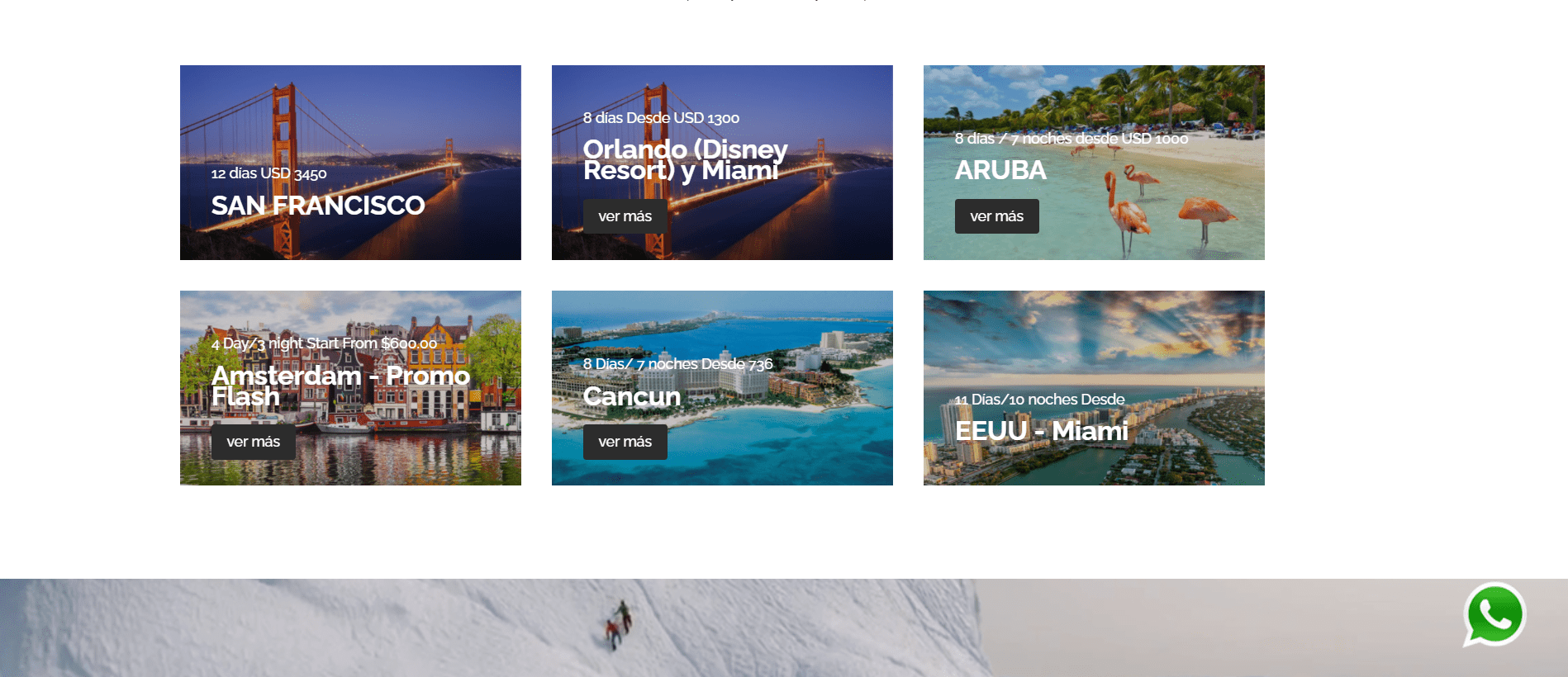
Task: Click the "11 Días/10 noches Desde" text
Action: coord(1040,400)
